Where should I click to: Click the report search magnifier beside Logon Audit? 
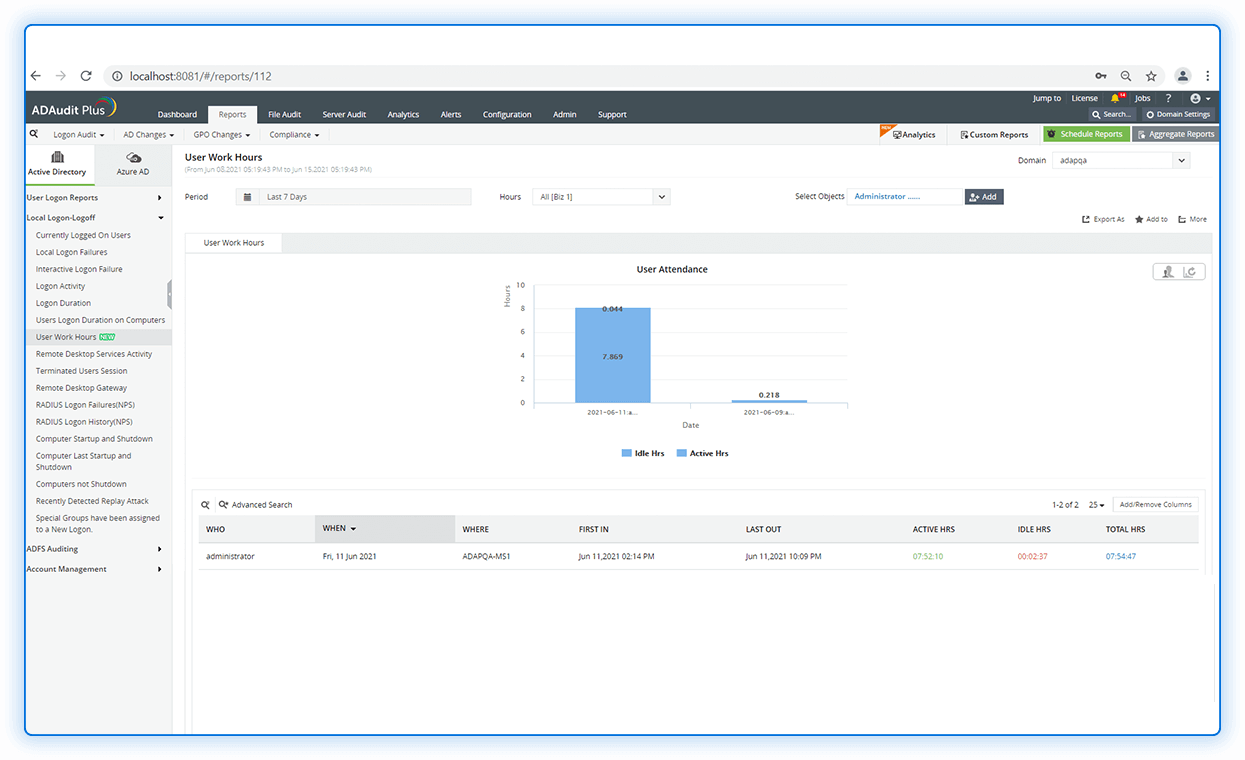[x=33, y=134]
